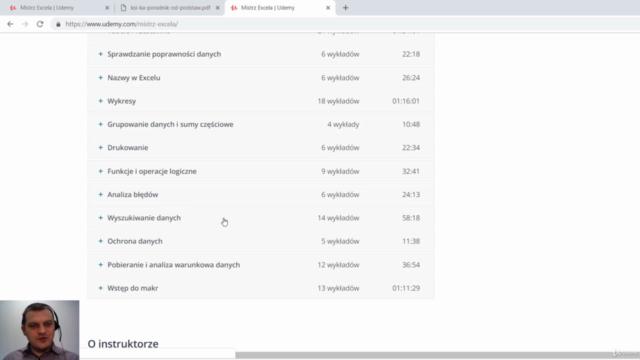Click the Wyszukiwanie danych title
The image size is (640, 360).
click(144, 218)
